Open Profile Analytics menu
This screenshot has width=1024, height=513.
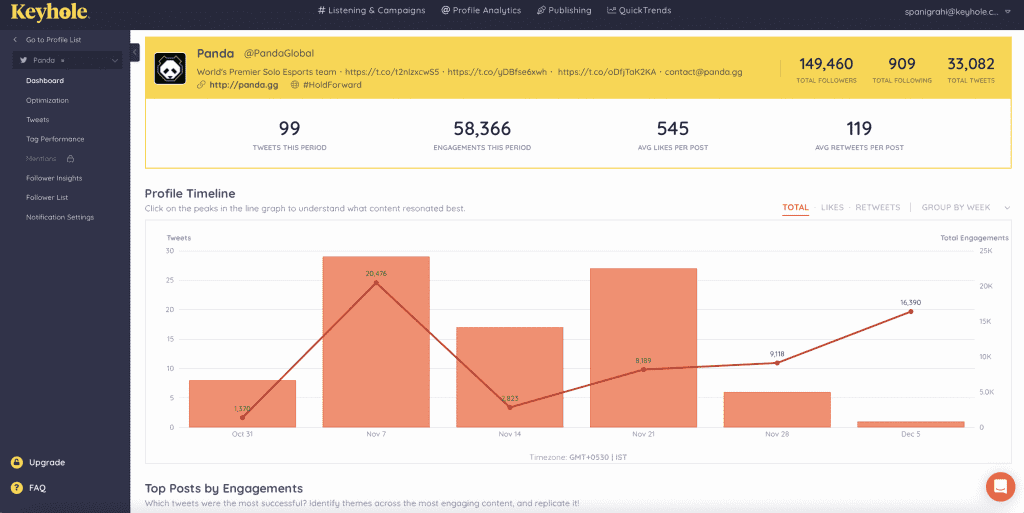(x=481, y=10)
